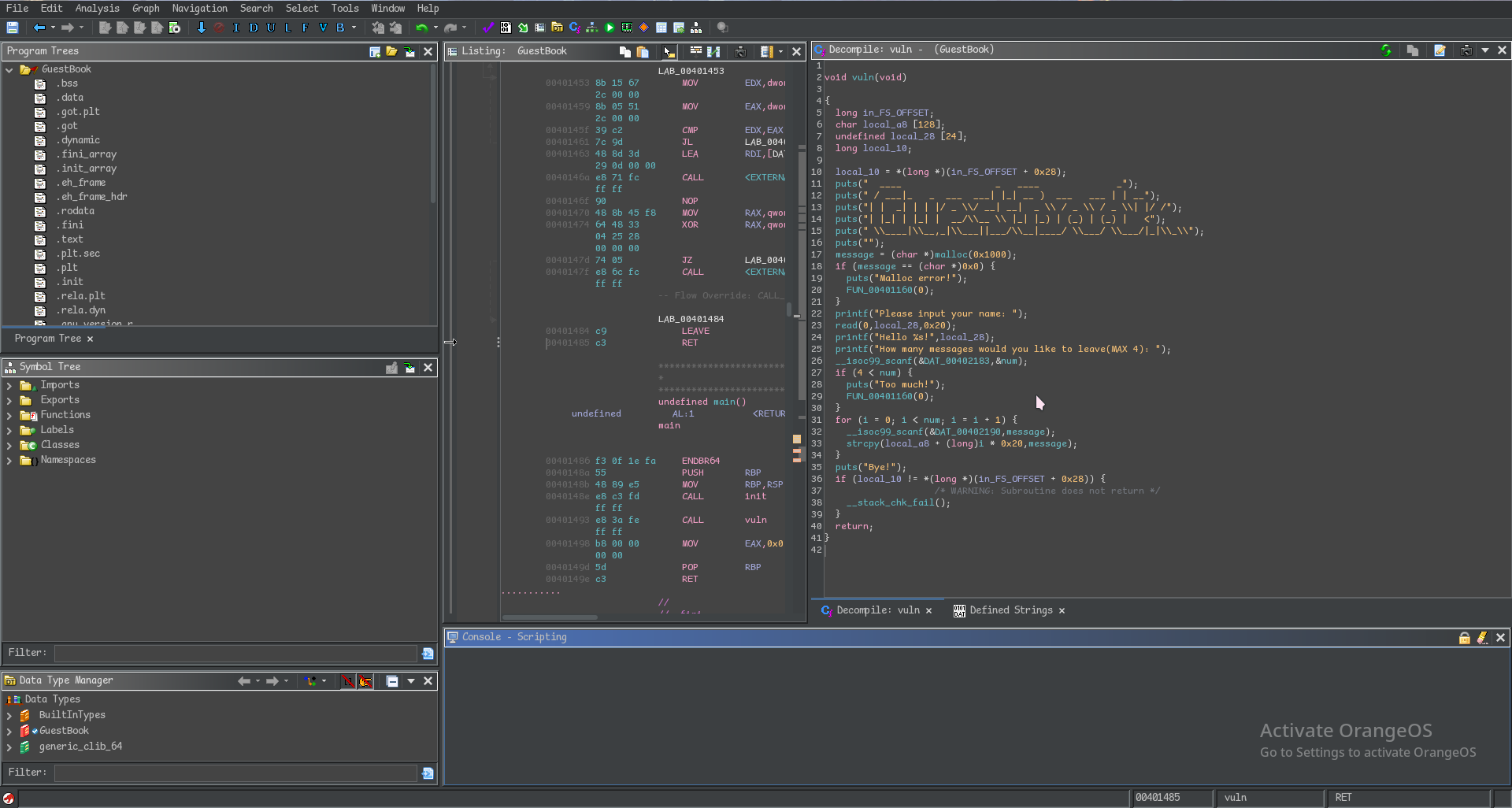Click LAB_00401484 label in Listing
This screenshot has height=808, width=1512.
click(x=691, y=319)
